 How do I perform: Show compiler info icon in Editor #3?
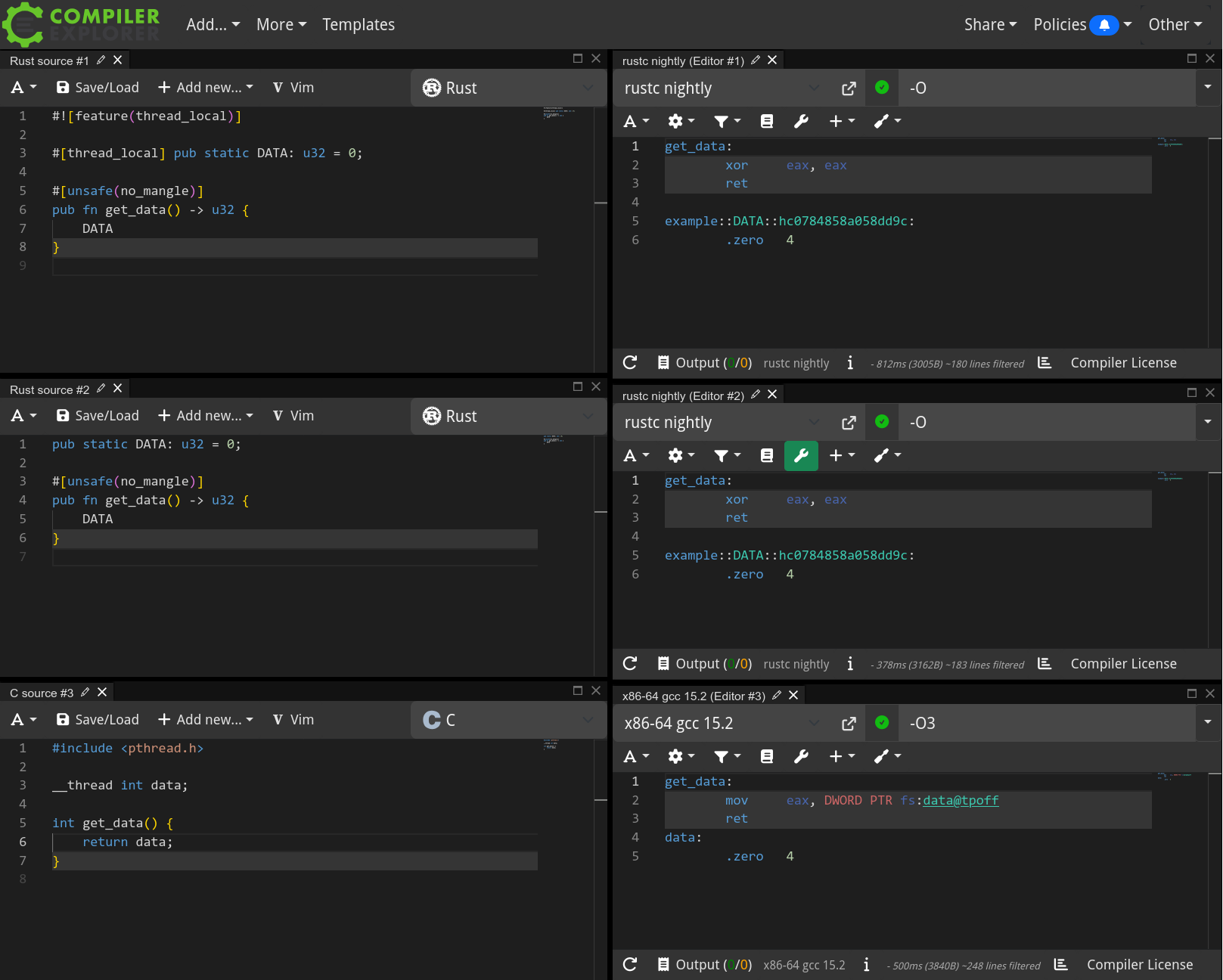point(867,965)
